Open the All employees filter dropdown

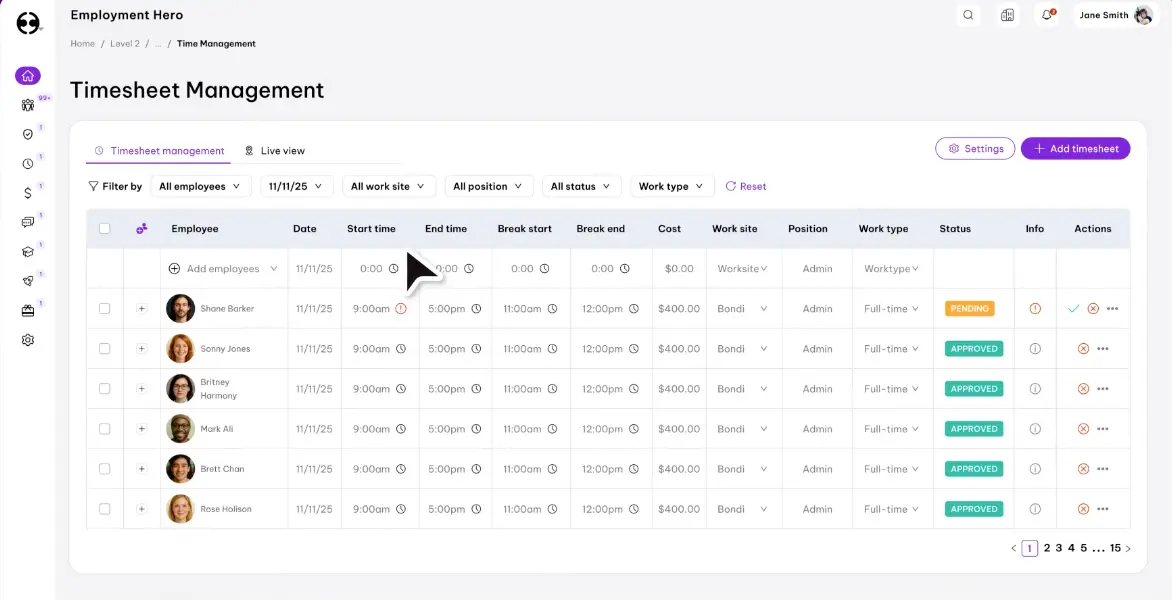click(x=200, y=186)
